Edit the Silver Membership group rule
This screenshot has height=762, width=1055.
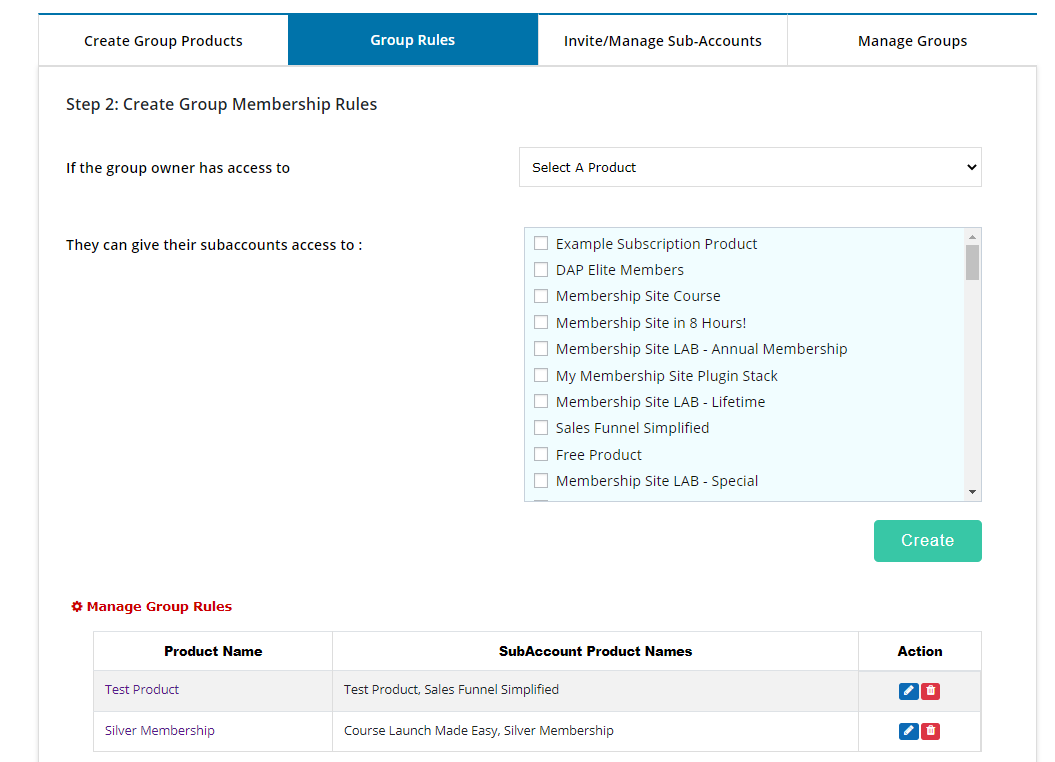[908, 731]
